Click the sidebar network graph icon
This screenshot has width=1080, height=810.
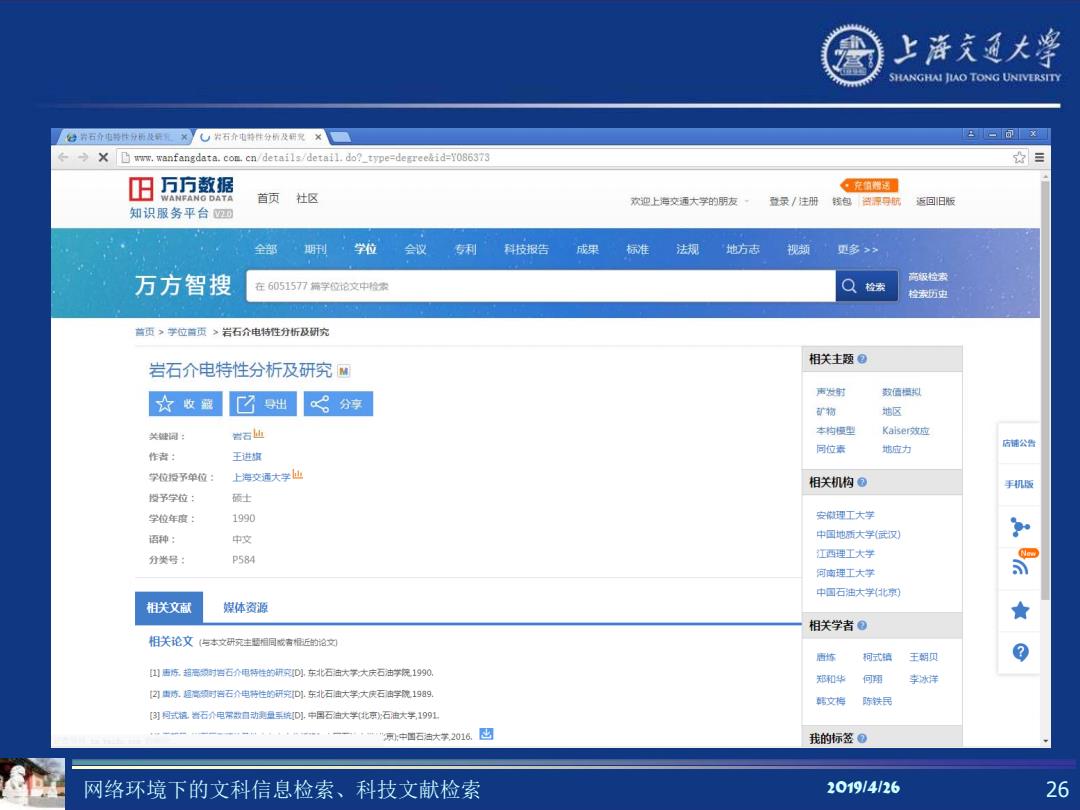(x=1020, y=527)
